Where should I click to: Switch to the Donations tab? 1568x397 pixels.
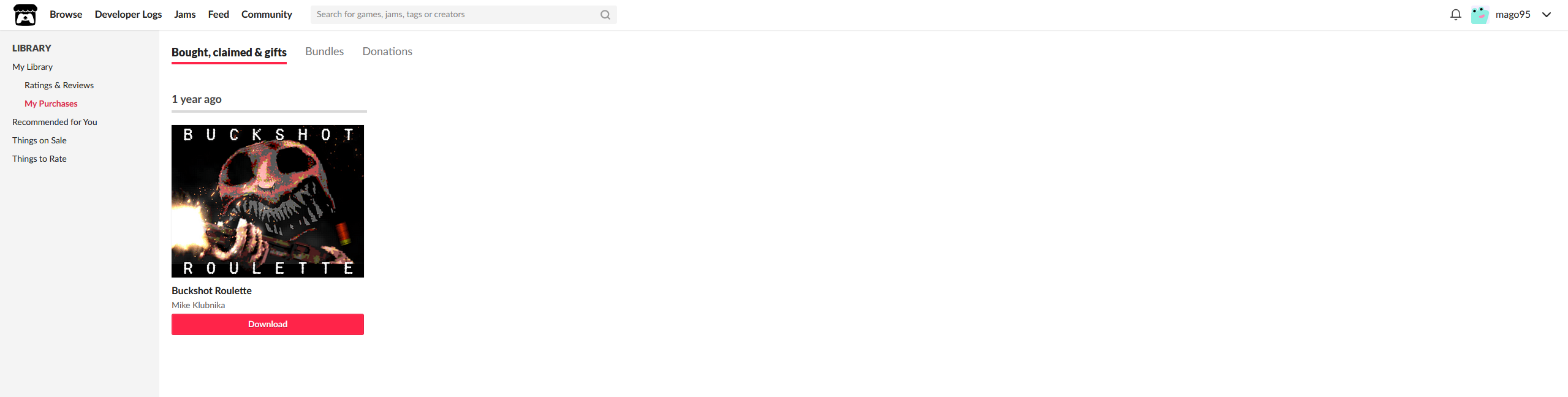387,51
